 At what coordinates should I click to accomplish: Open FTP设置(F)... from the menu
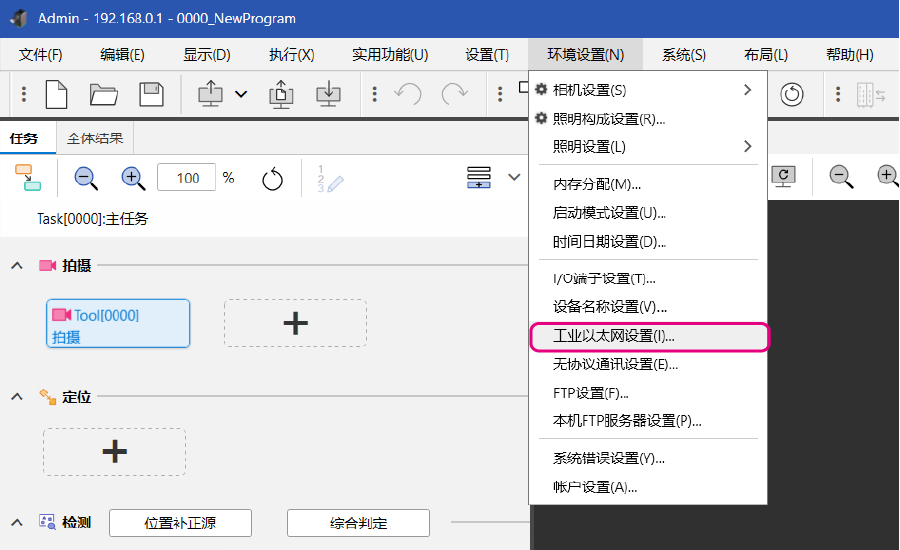(590, 393)
